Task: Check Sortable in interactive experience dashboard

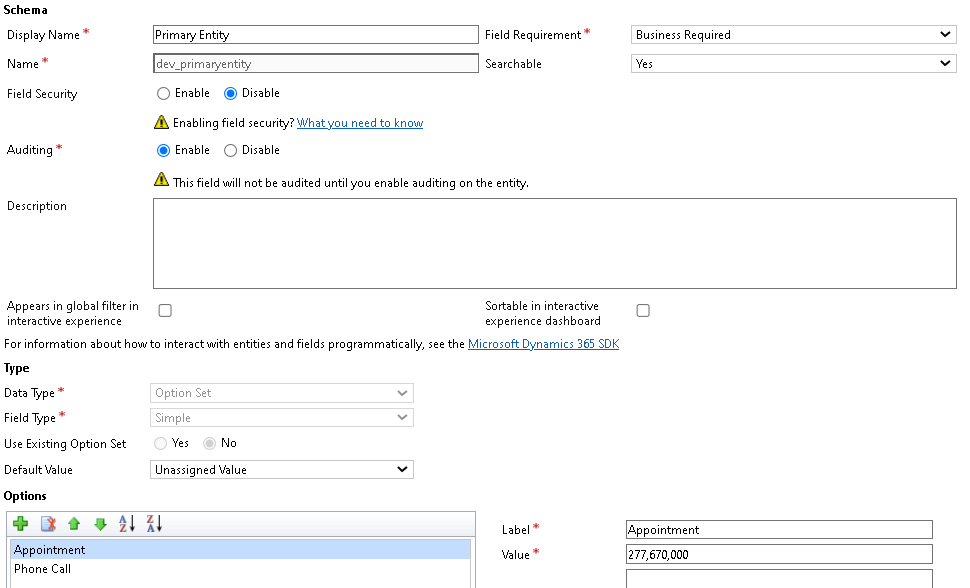Action: (643, 311)
